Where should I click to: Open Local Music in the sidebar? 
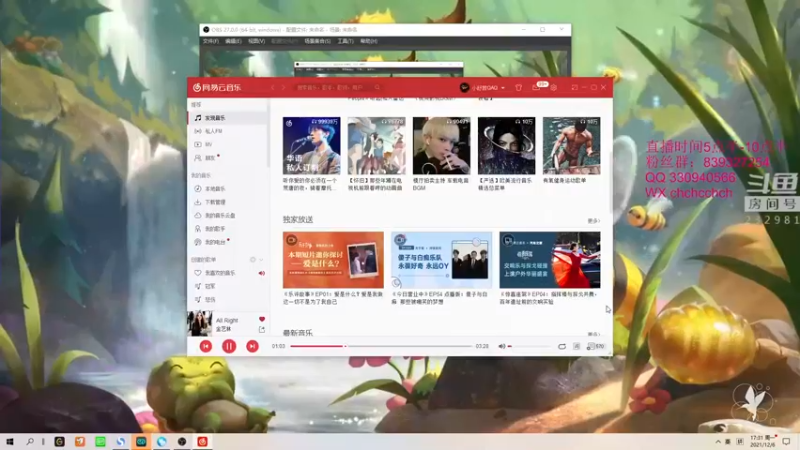point(227,189)
